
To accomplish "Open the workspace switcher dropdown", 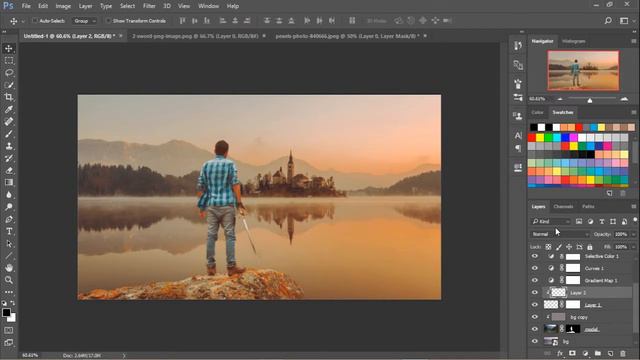I will 626,20.
